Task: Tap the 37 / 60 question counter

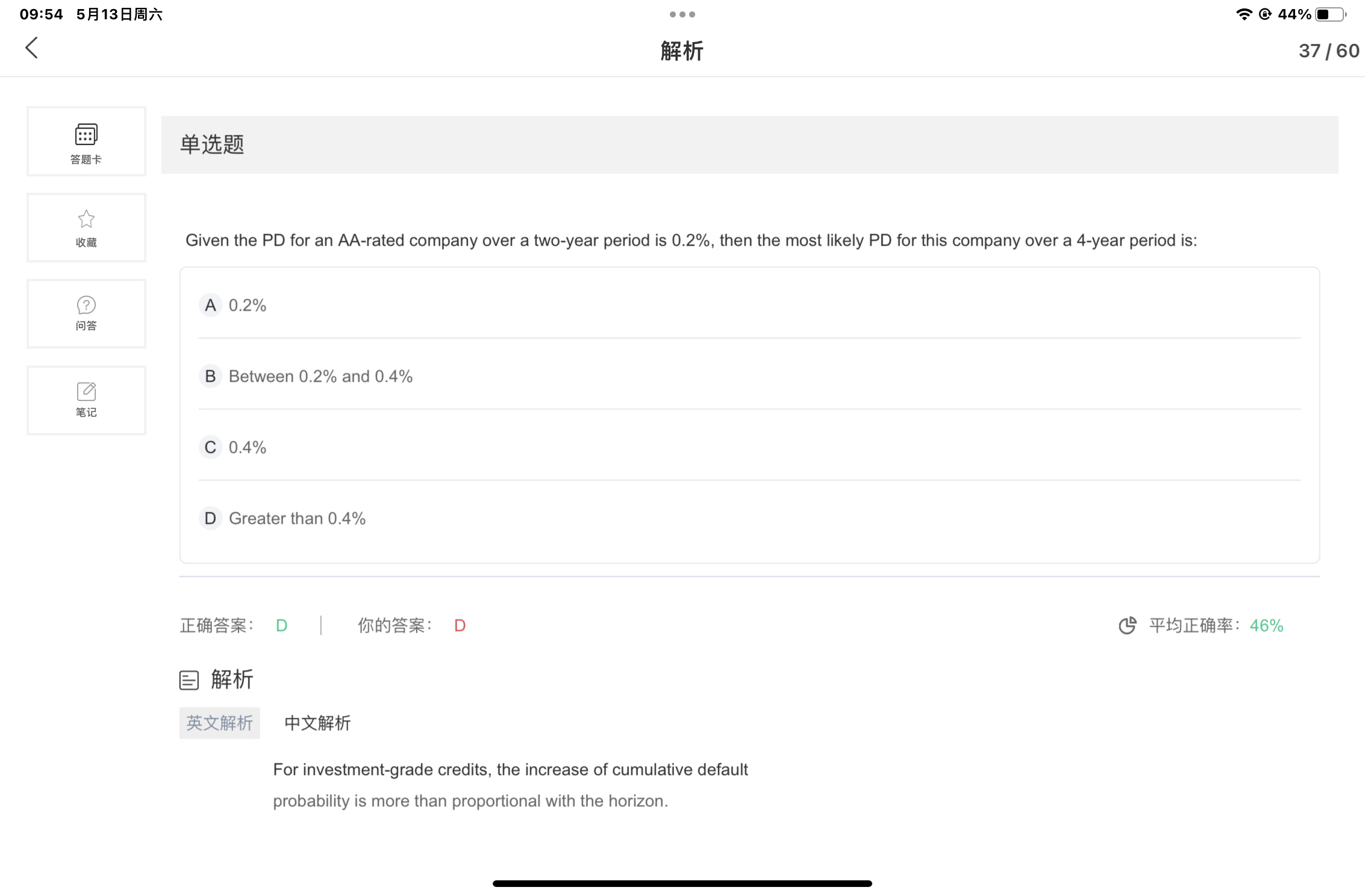Action: (x=1328, y=51)
